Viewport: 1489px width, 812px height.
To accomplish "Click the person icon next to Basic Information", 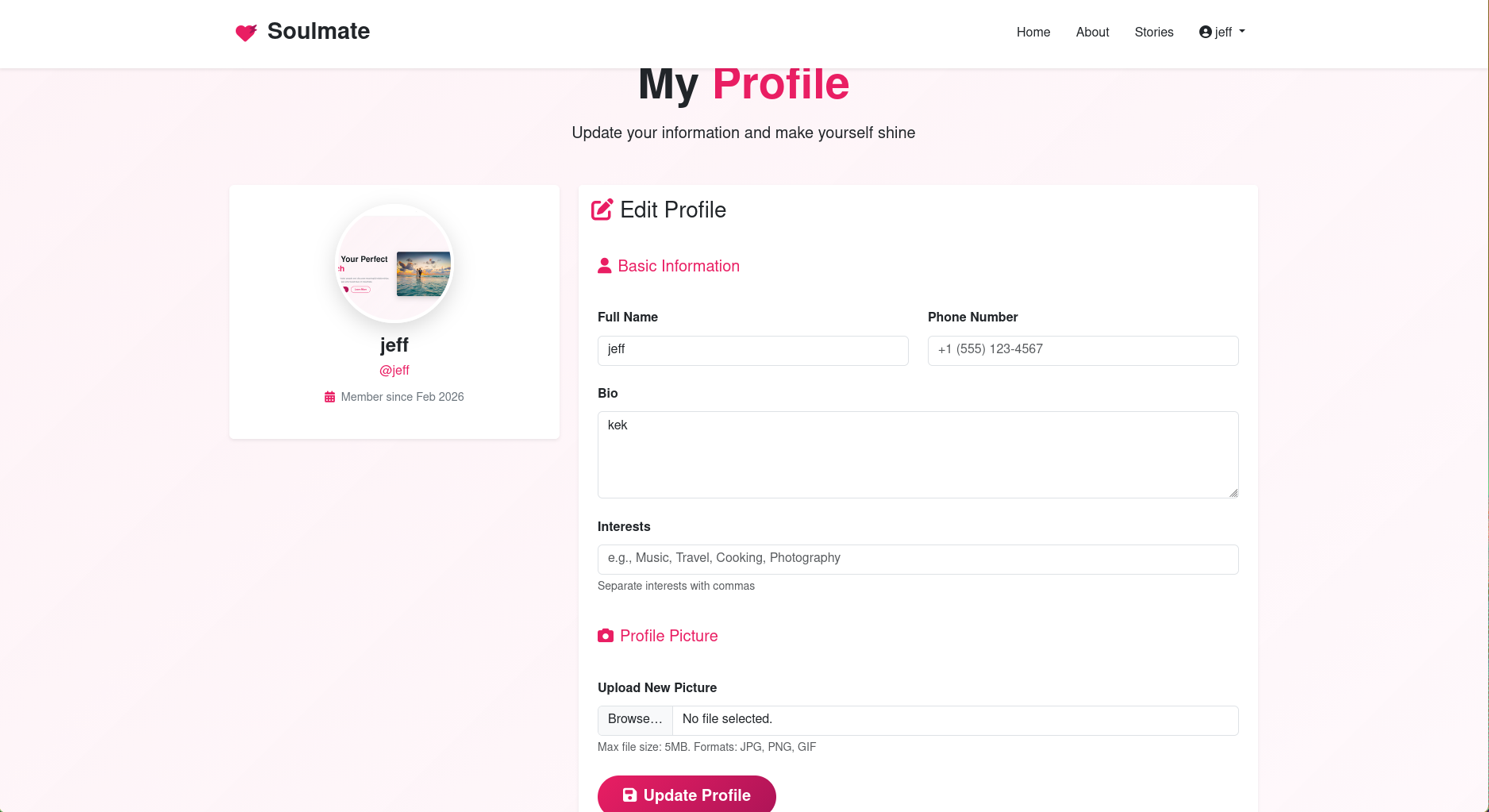I will click(605, 265).
